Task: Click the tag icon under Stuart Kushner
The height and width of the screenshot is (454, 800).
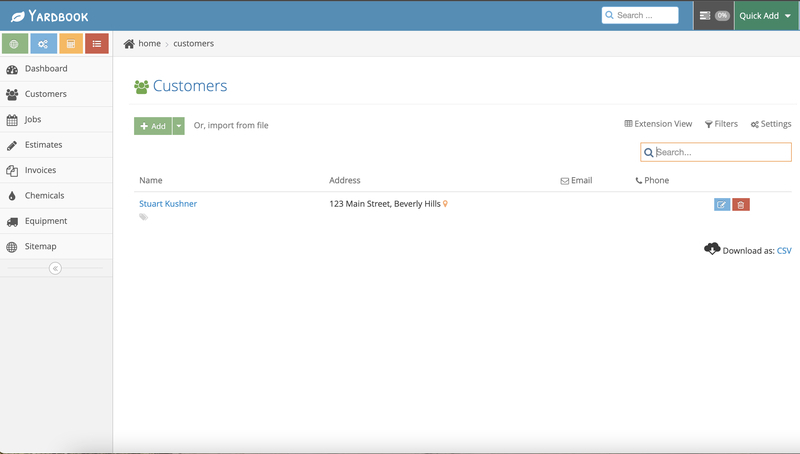Action: pos(143,217)
